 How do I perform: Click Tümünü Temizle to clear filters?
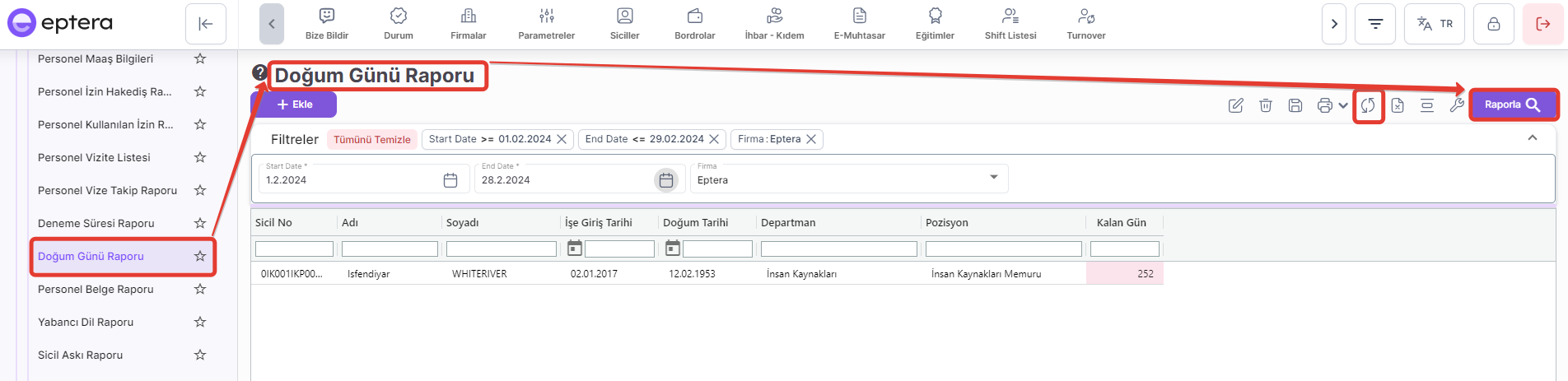coord(372,139)
